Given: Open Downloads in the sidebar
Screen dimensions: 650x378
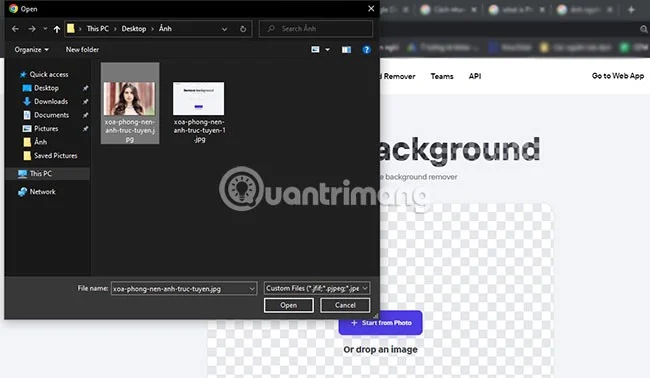Looking at the screenshot, I should click(x=51, y=102).
